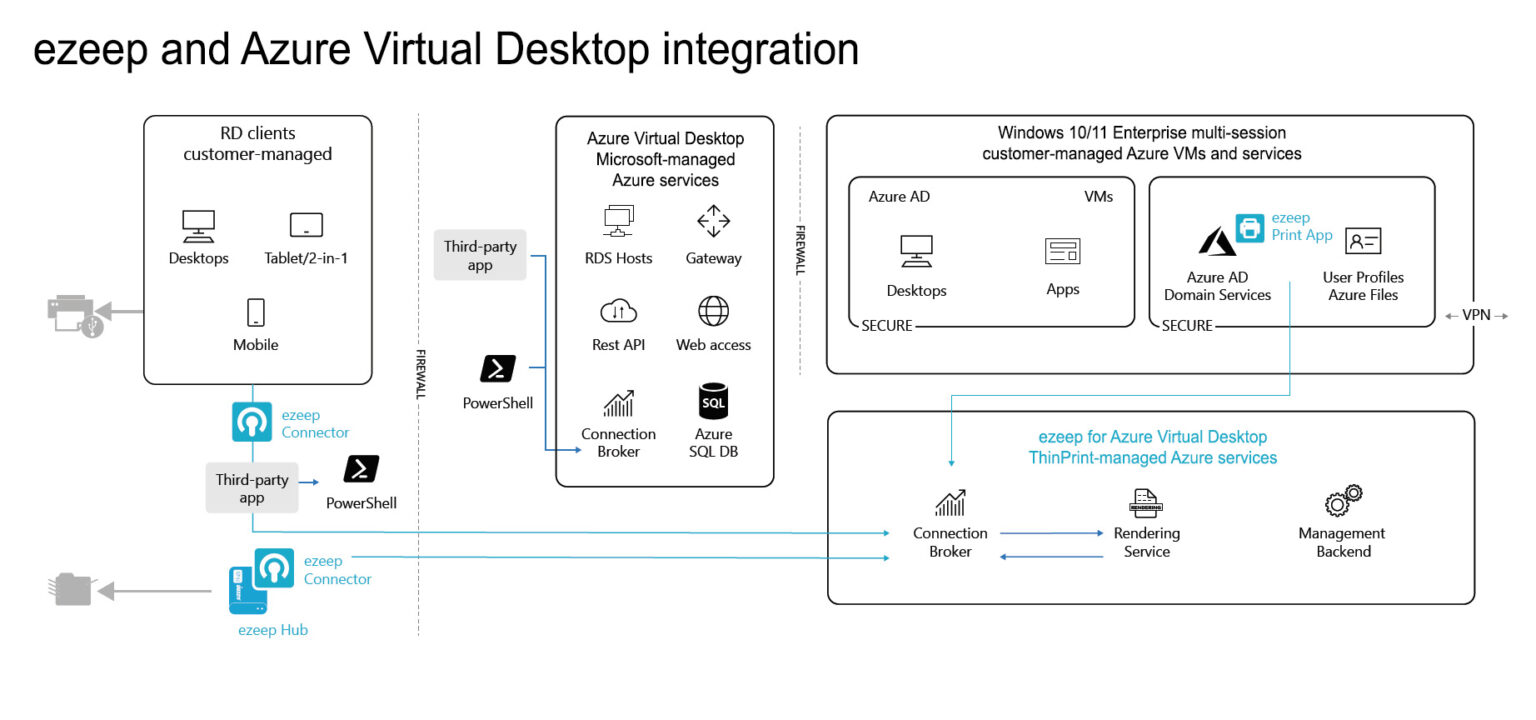
Task: Click the 'Gateway' label
Action: coord(713,258)
